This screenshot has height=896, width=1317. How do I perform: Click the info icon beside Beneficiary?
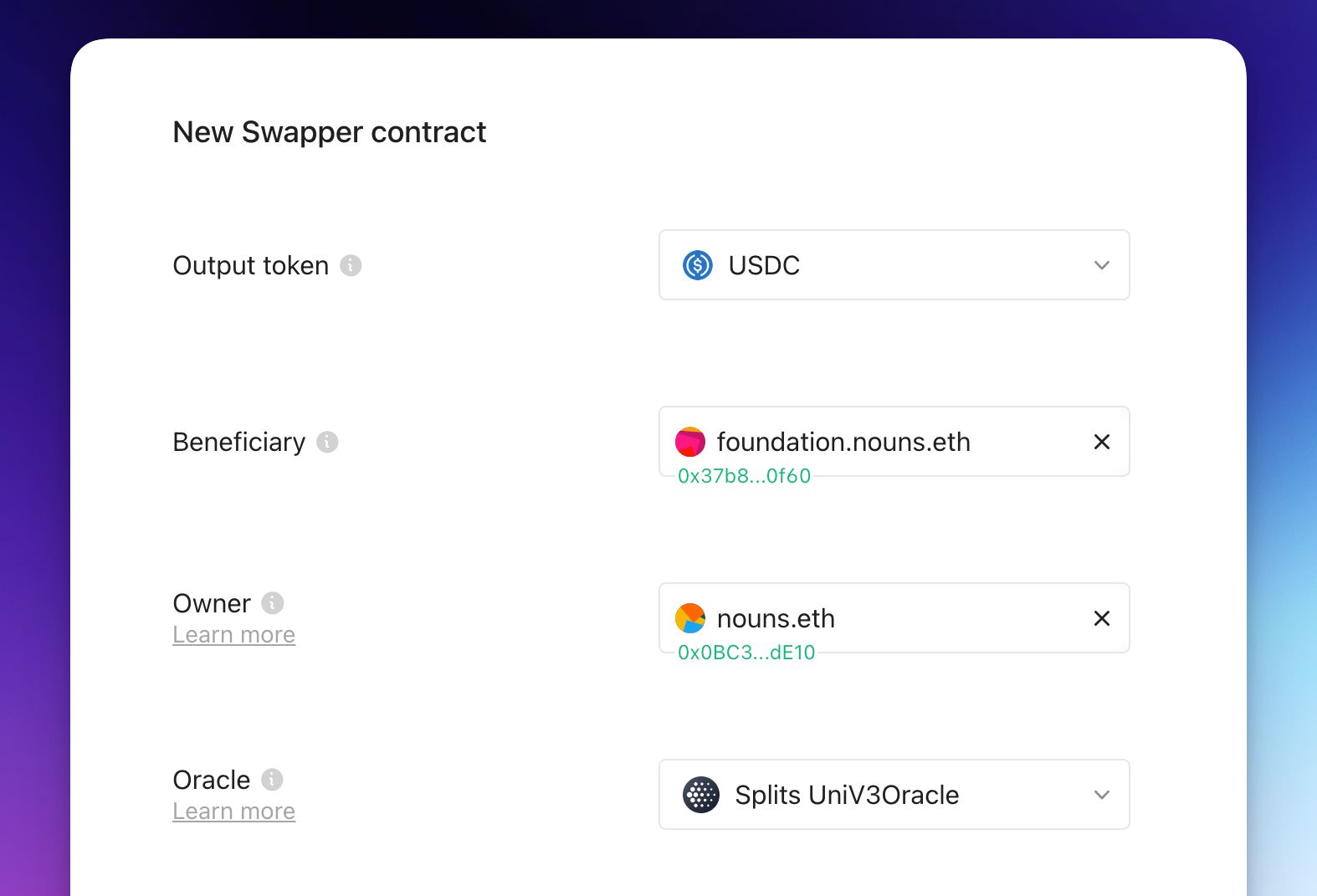tap(327, 442)
